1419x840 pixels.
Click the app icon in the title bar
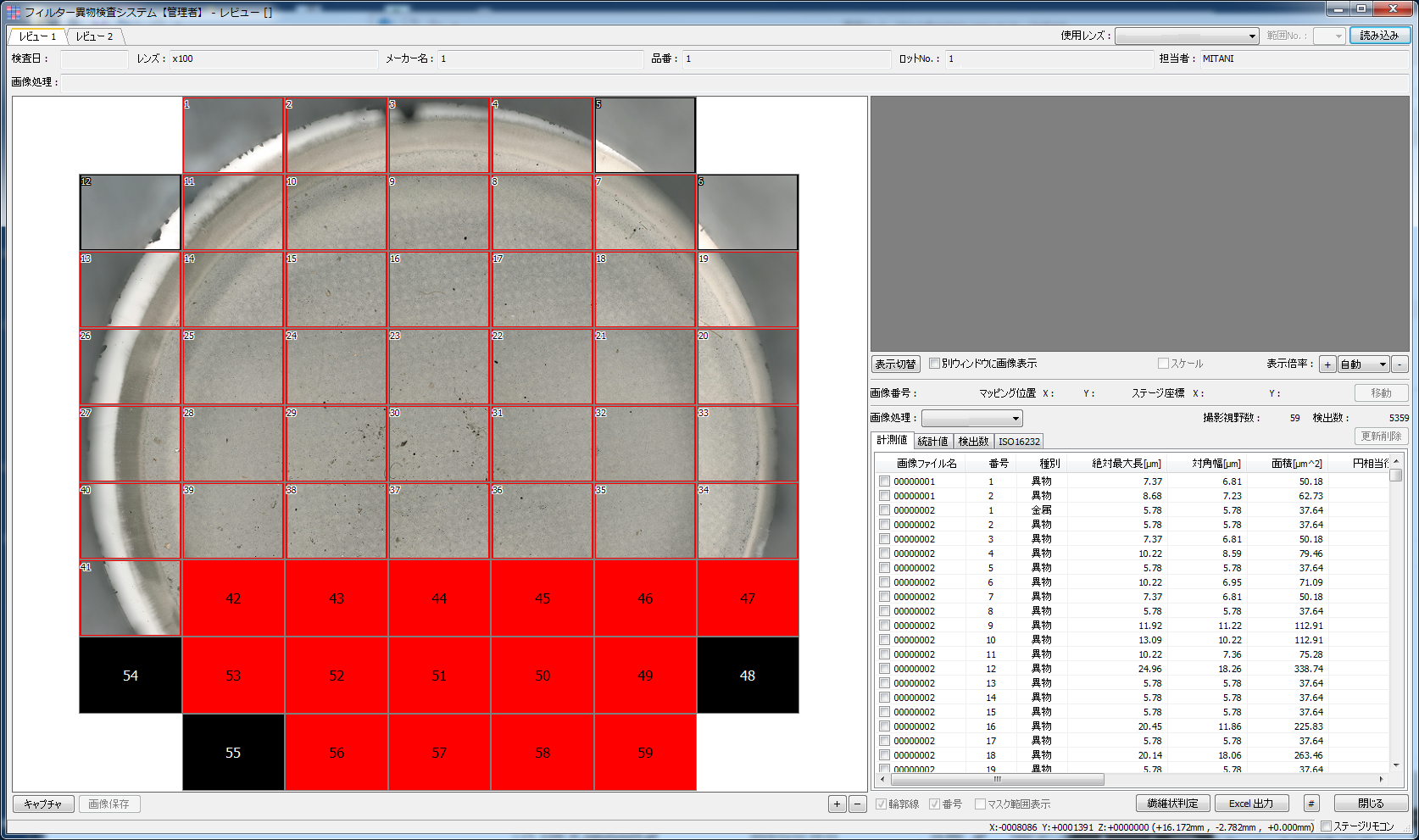click(14, 12)
